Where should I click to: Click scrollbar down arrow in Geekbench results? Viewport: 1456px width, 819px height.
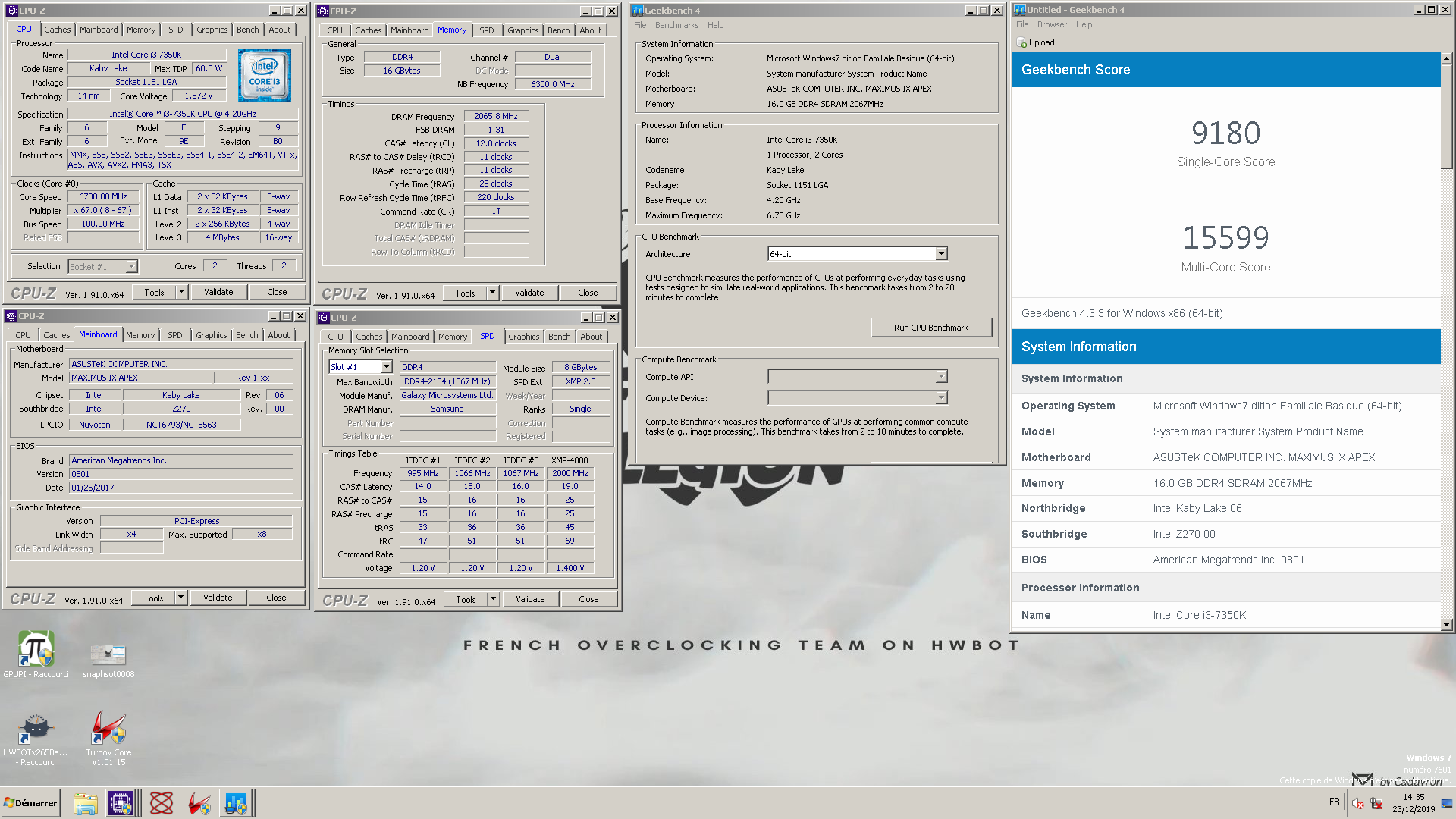1446,625
